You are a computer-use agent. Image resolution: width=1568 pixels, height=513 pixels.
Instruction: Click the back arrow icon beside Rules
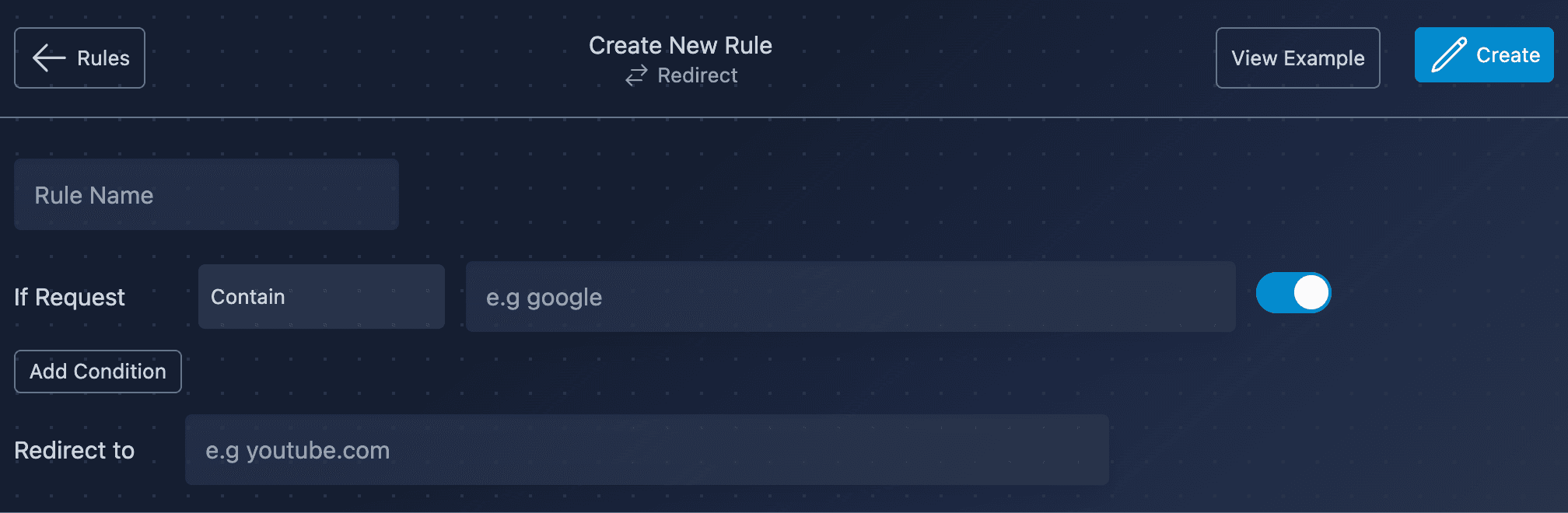click(48, 57)
